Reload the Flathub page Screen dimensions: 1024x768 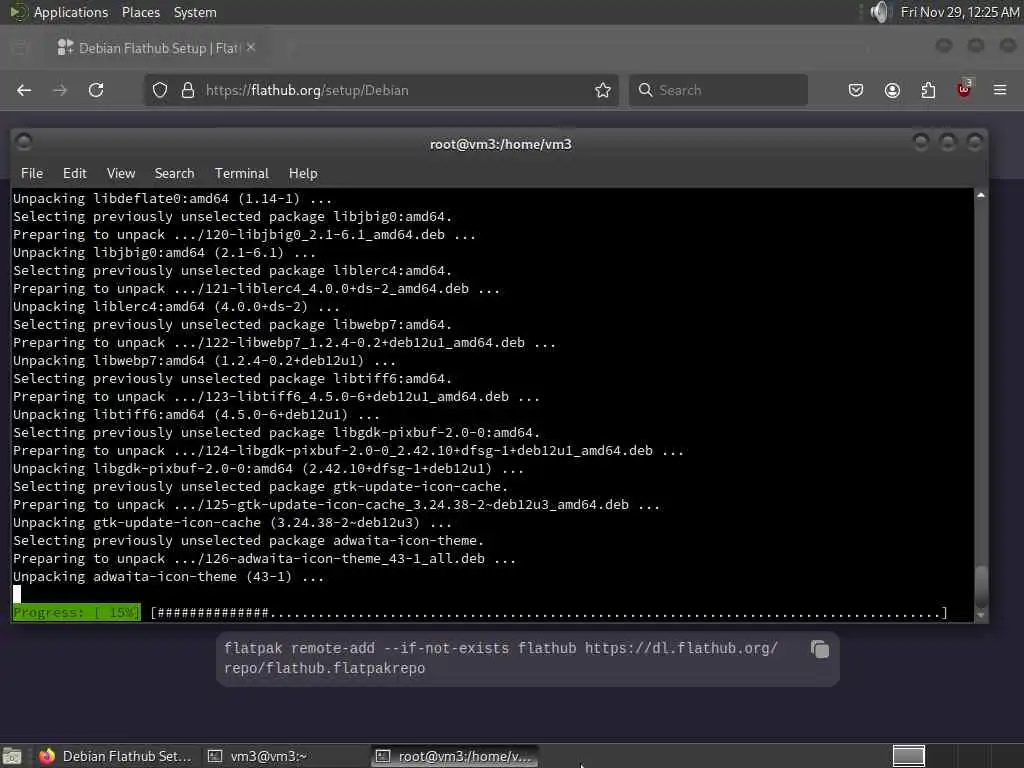(x=96, y=90)
